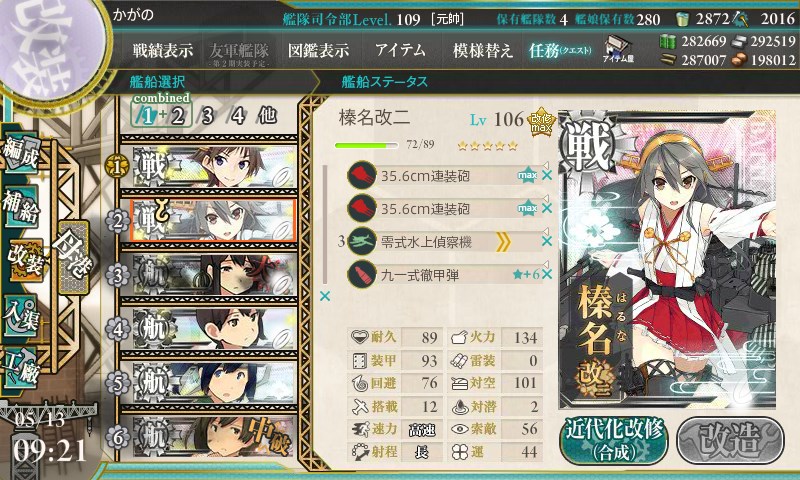This screenshot has height=480, width=800.
Task: Select the 入渠 docking sidebar icon
Action: [21, 315]
